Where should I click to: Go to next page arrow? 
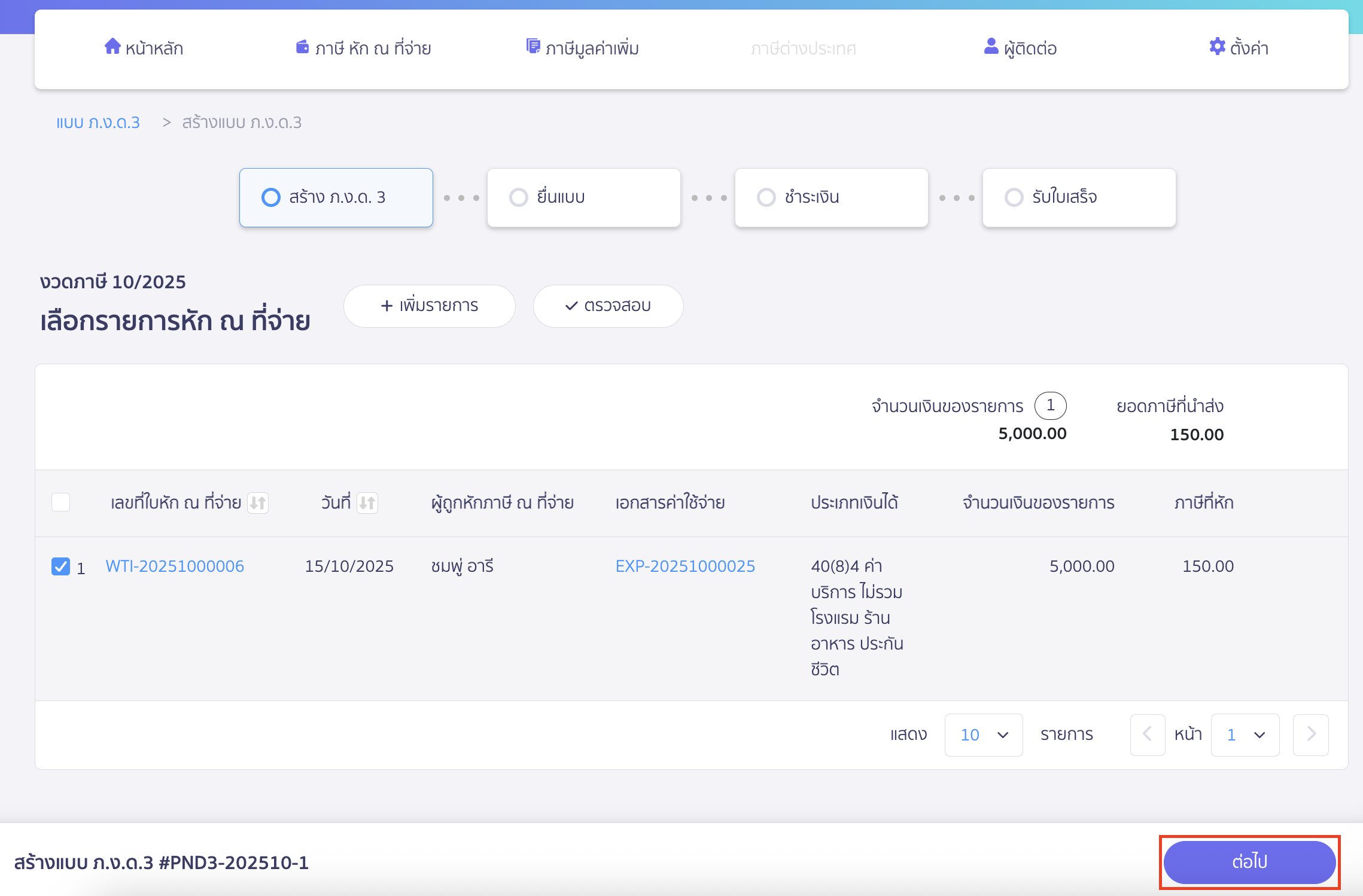coord(1310,734)
